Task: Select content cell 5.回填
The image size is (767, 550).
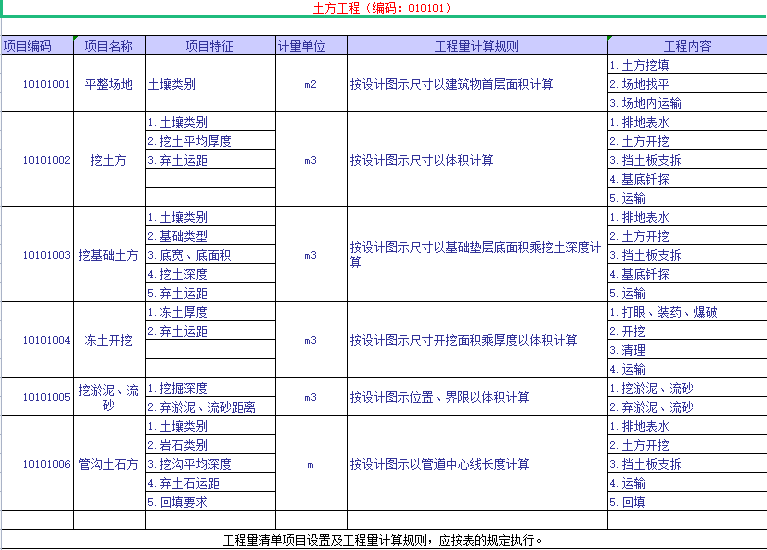Action: point(687,502)
